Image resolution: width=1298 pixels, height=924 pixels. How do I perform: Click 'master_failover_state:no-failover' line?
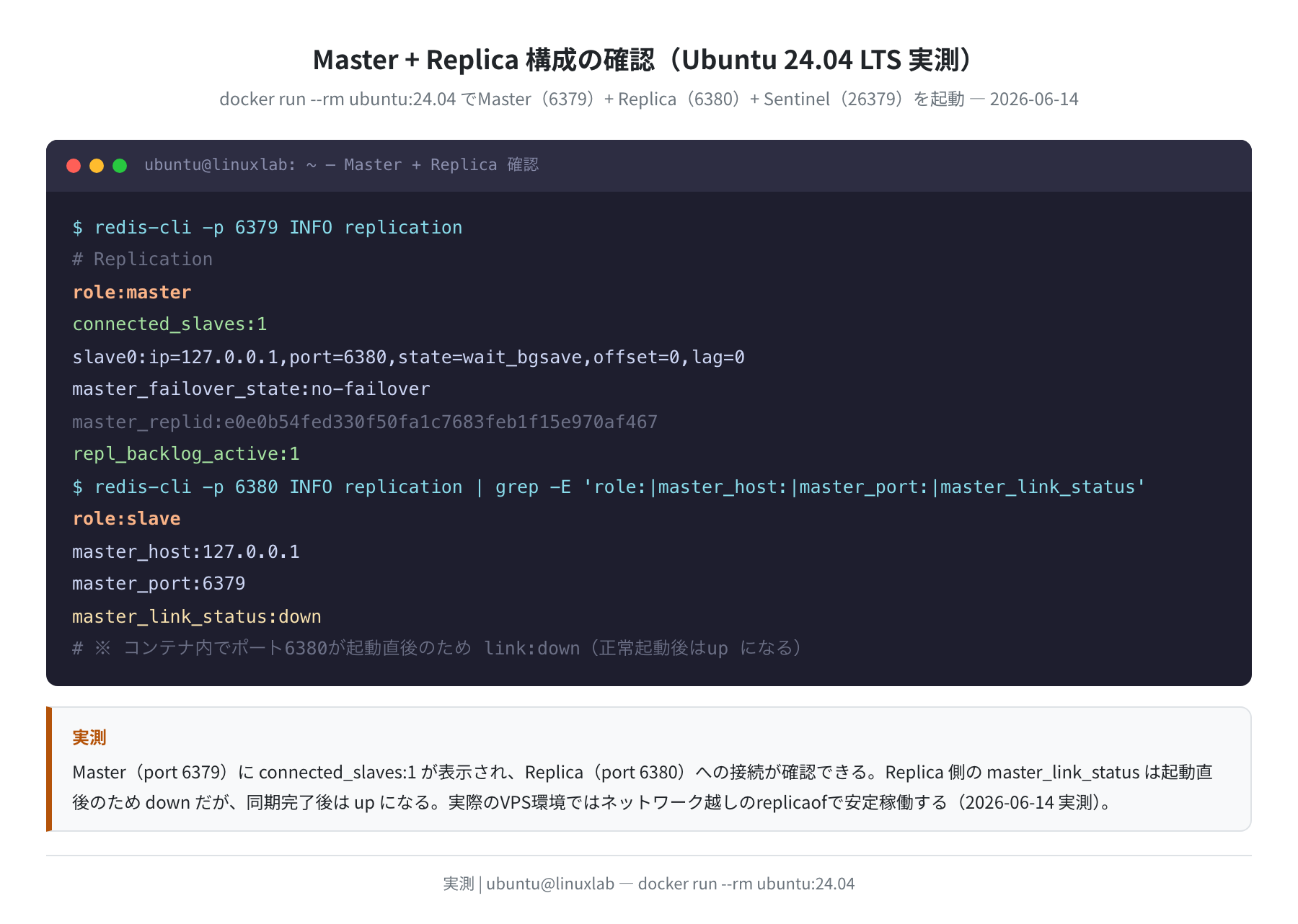(251, 389)
